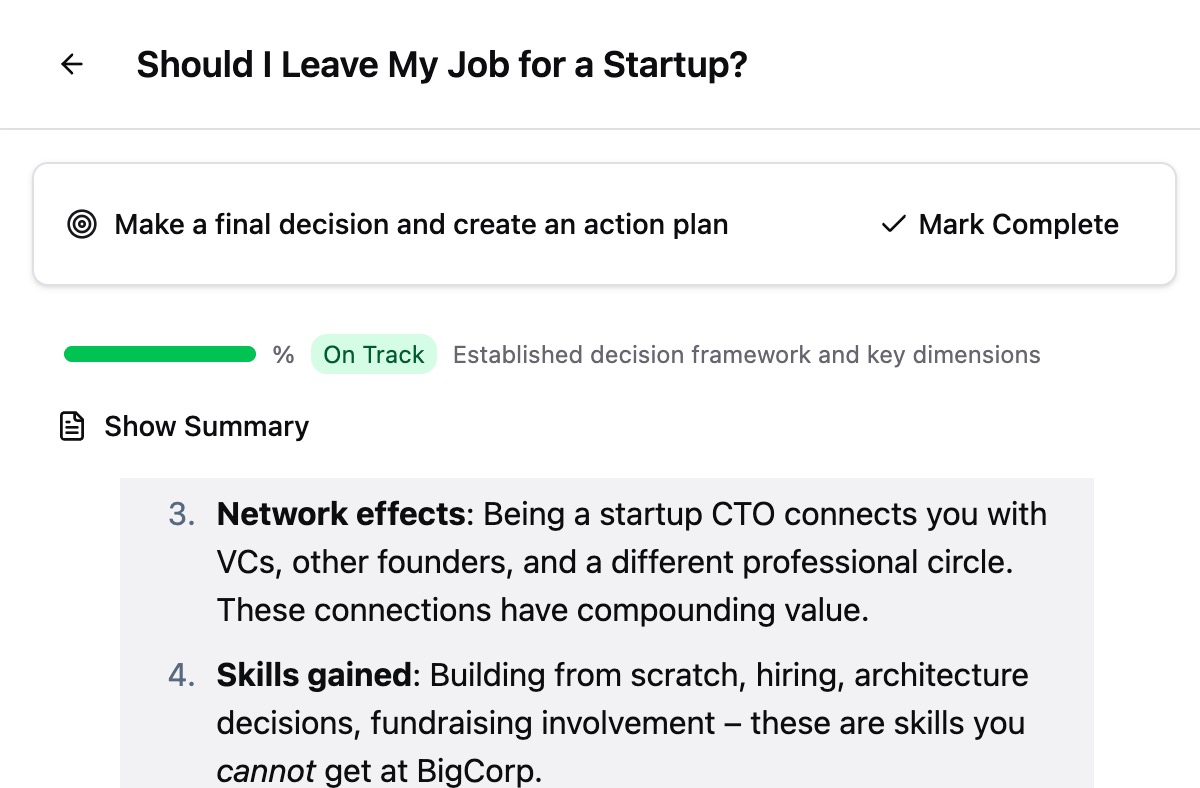Viewport: 1200px width, 788px height.
Task: Click the Established decision framework status text
Action: (746, 355)
